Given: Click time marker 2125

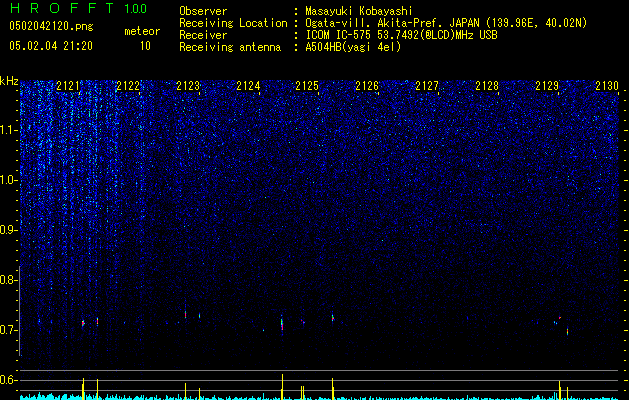Looking at the screenshot, I should (x=307, y=85).
